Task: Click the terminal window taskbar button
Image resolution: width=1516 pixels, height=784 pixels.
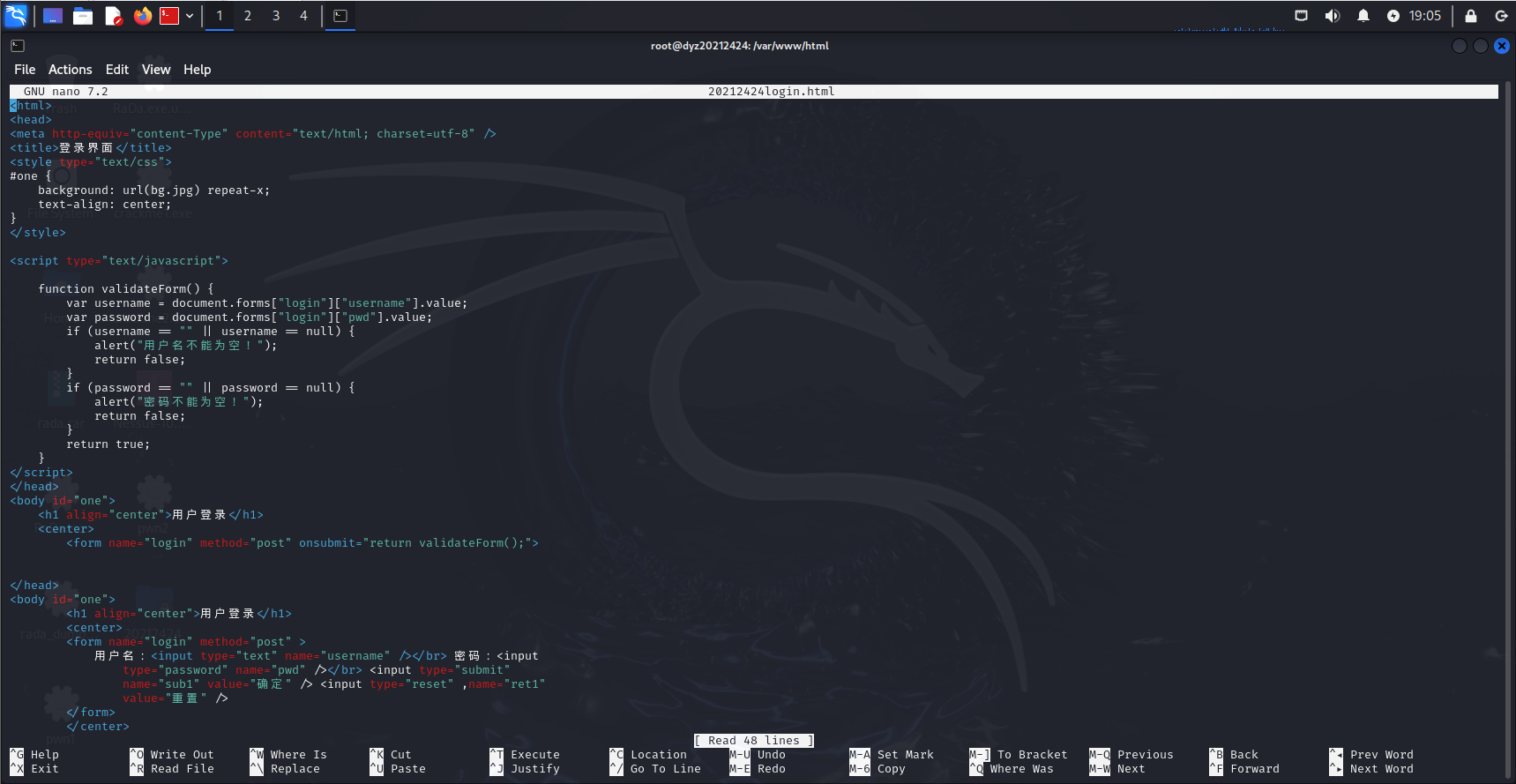Action: [x=340, y=16]
